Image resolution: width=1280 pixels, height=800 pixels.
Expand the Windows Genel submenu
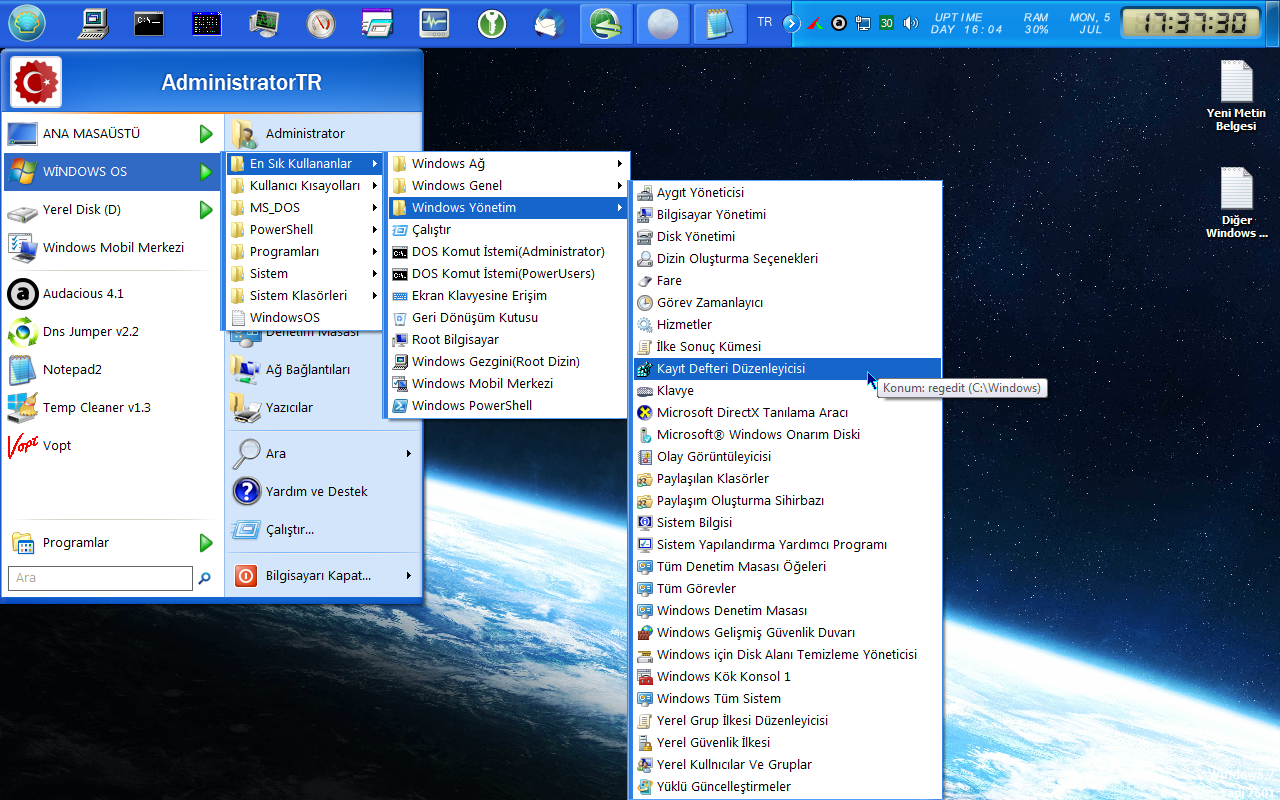[507, 186]
